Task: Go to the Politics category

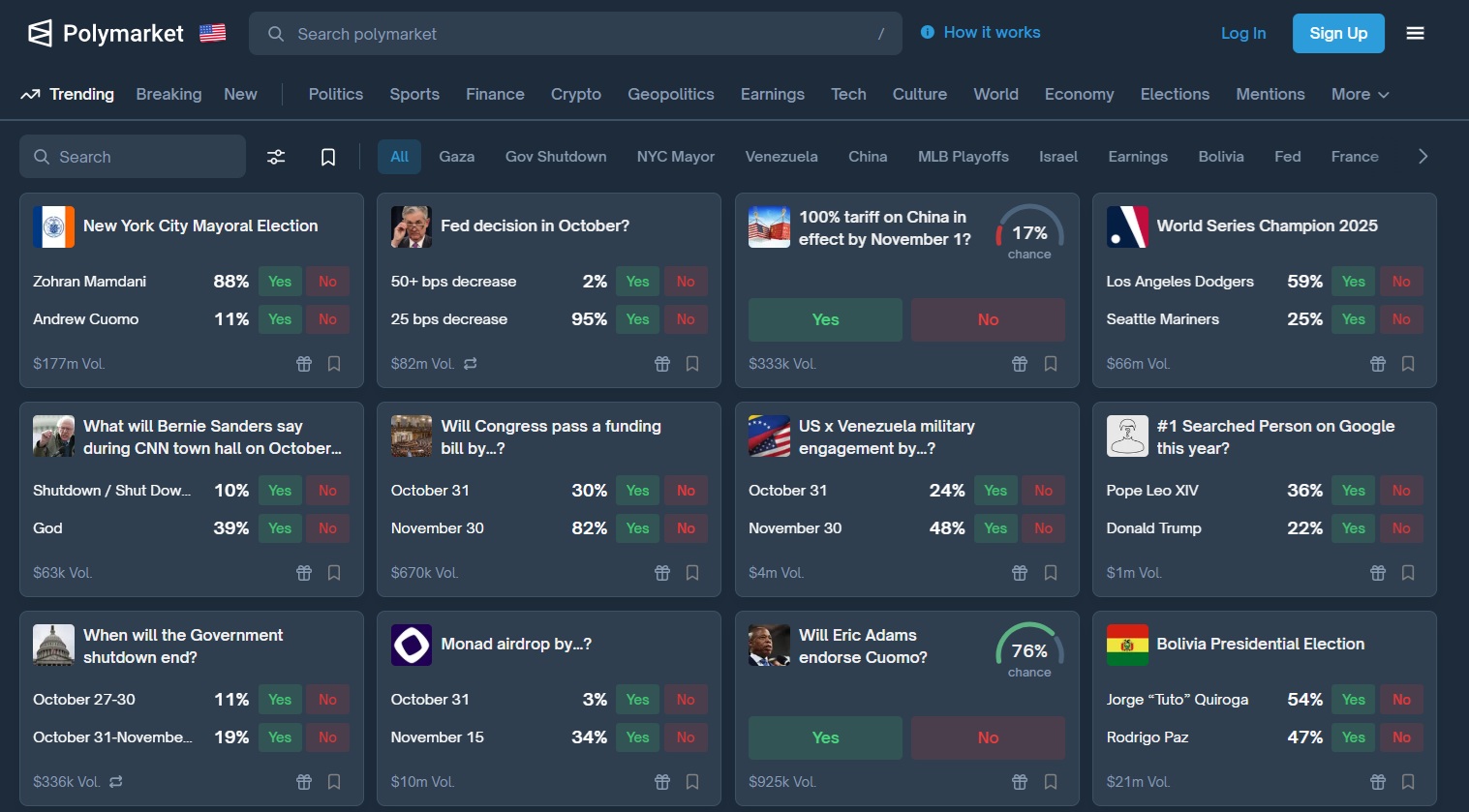Action: click(x=336, y=94)
